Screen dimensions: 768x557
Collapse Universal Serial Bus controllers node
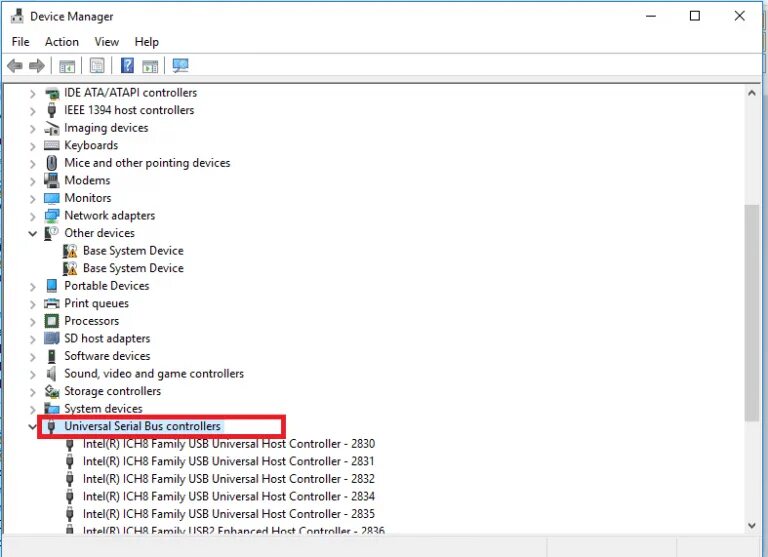[x=32, y=427]
